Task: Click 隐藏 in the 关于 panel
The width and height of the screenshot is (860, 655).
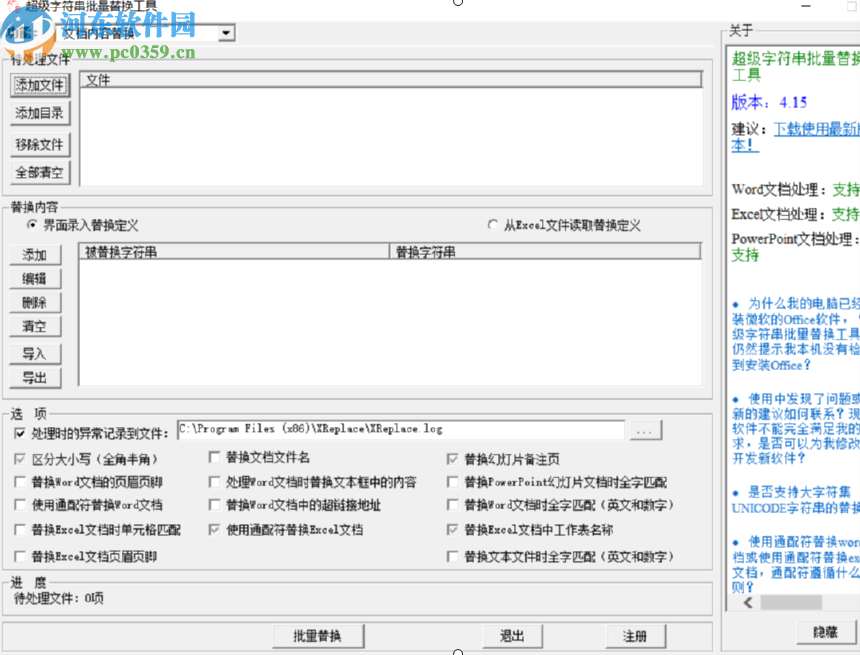Action: click(x=826, y=632)
